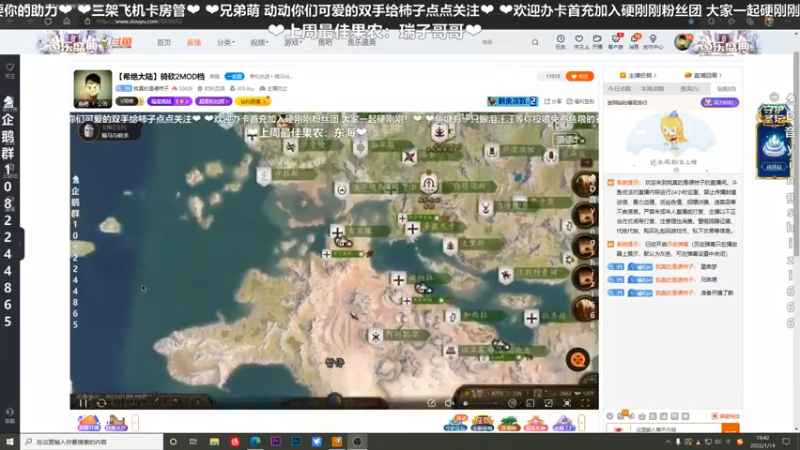This screenshot has height=450, width=800.
Task: Click the first chat toolbar emoji icon
Action: pyautogui.click(x=610, y=416)
